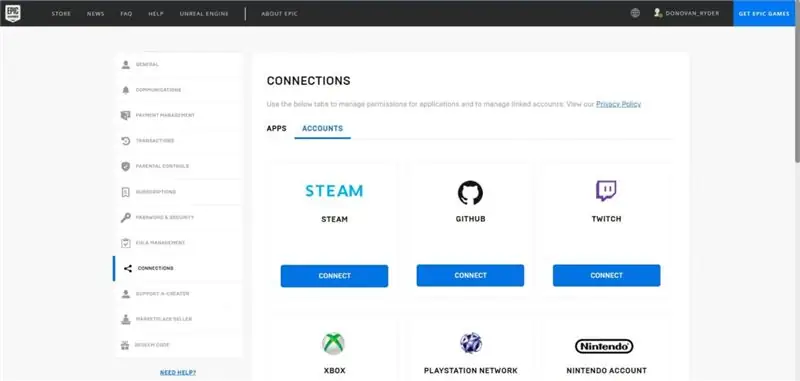This screenshot has width=800, height=381.
Task: Open Communications via the bell icon
Action: [x=126, y=90]
